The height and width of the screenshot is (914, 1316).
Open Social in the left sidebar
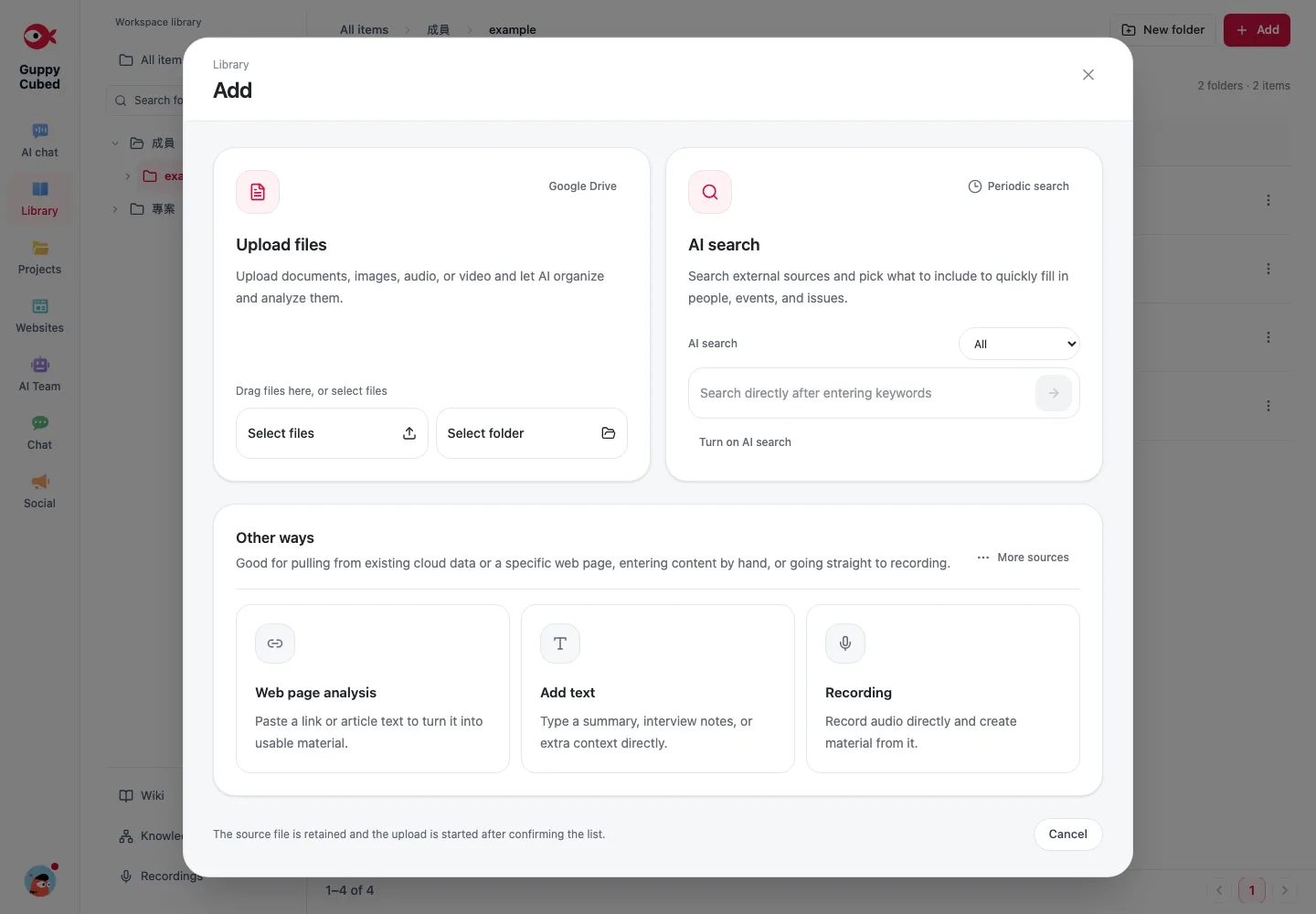click(x=39, y=492)
